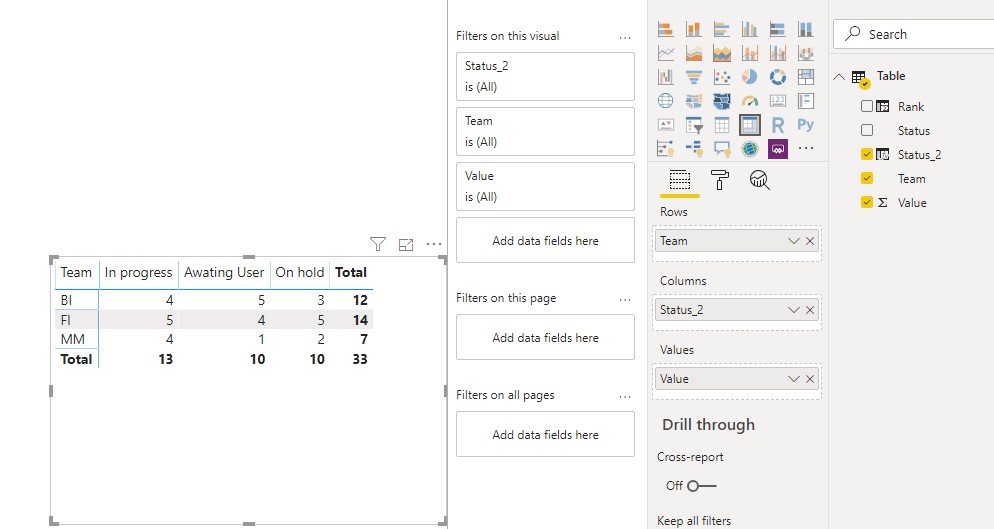The image size is (994, 529).
Task: Select the Stacked area chart visual
Action: pos(721,53)
